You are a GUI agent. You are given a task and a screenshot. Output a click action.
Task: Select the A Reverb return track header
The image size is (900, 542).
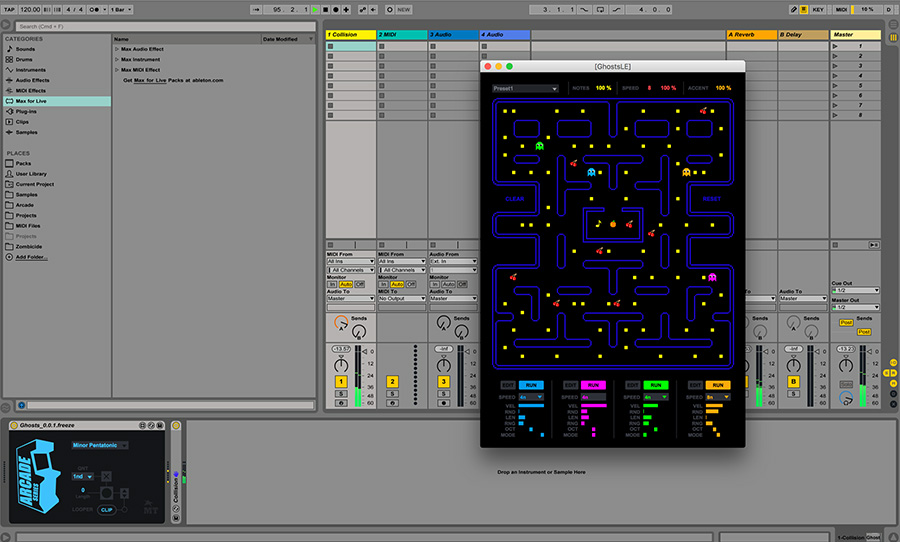(750, 35)
